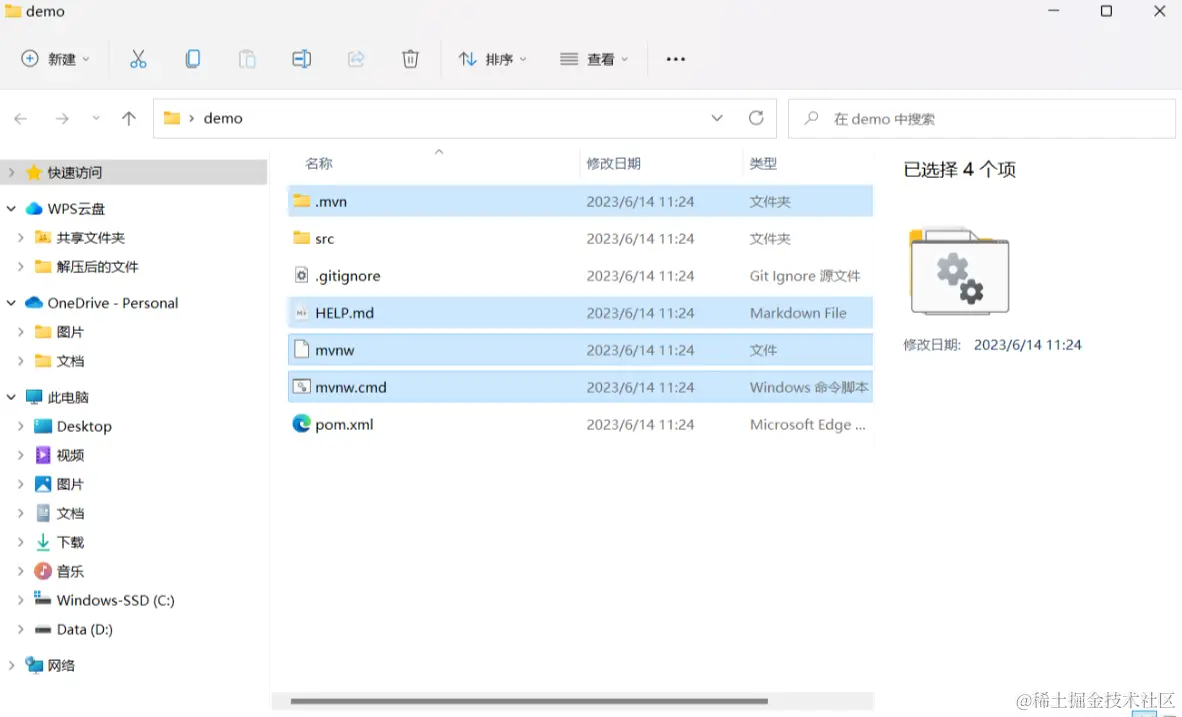Select 共享文件夹 in sidebar
The image size is (1182, 717).
90,238
